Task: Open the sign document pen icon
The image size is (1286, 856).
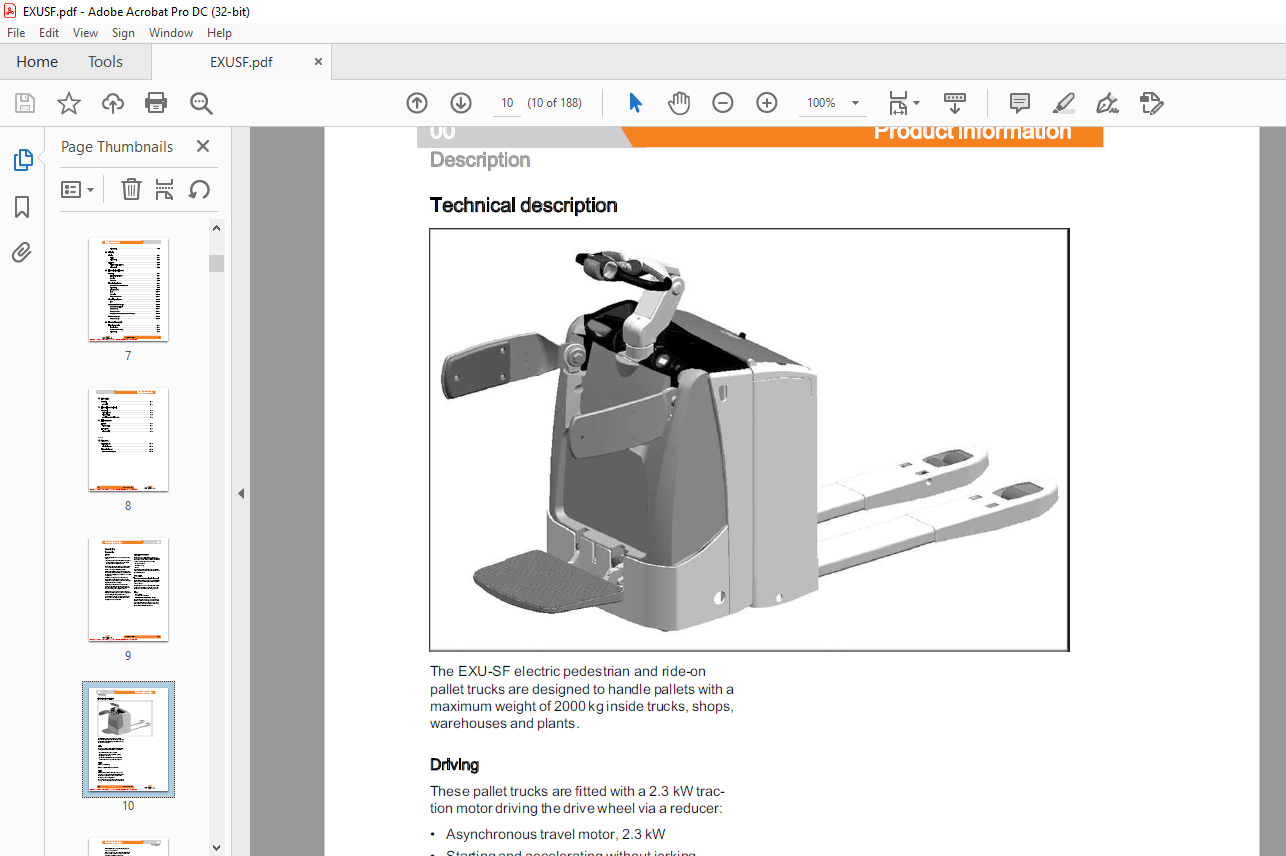Action: click(x=1107, y=103)
